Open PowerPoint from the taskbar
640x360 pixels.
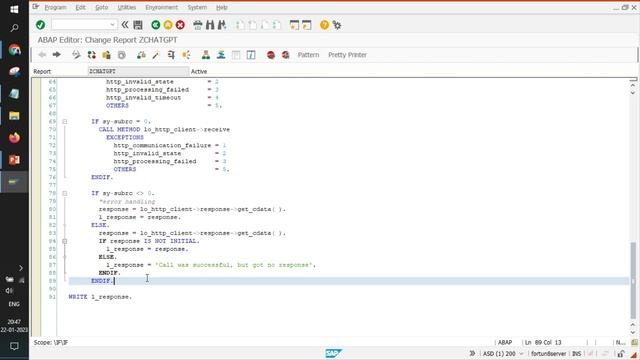pyautogui.click(x=14, y=160)
